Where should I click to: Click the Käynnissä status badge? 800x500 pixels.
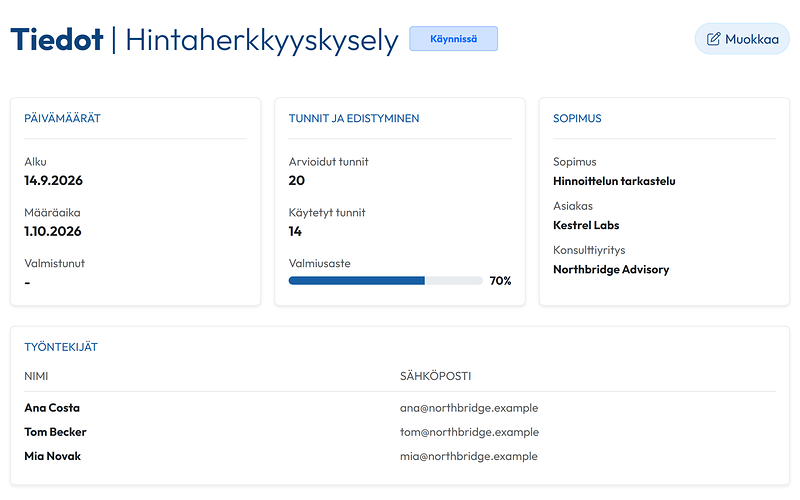click(454, 39)
